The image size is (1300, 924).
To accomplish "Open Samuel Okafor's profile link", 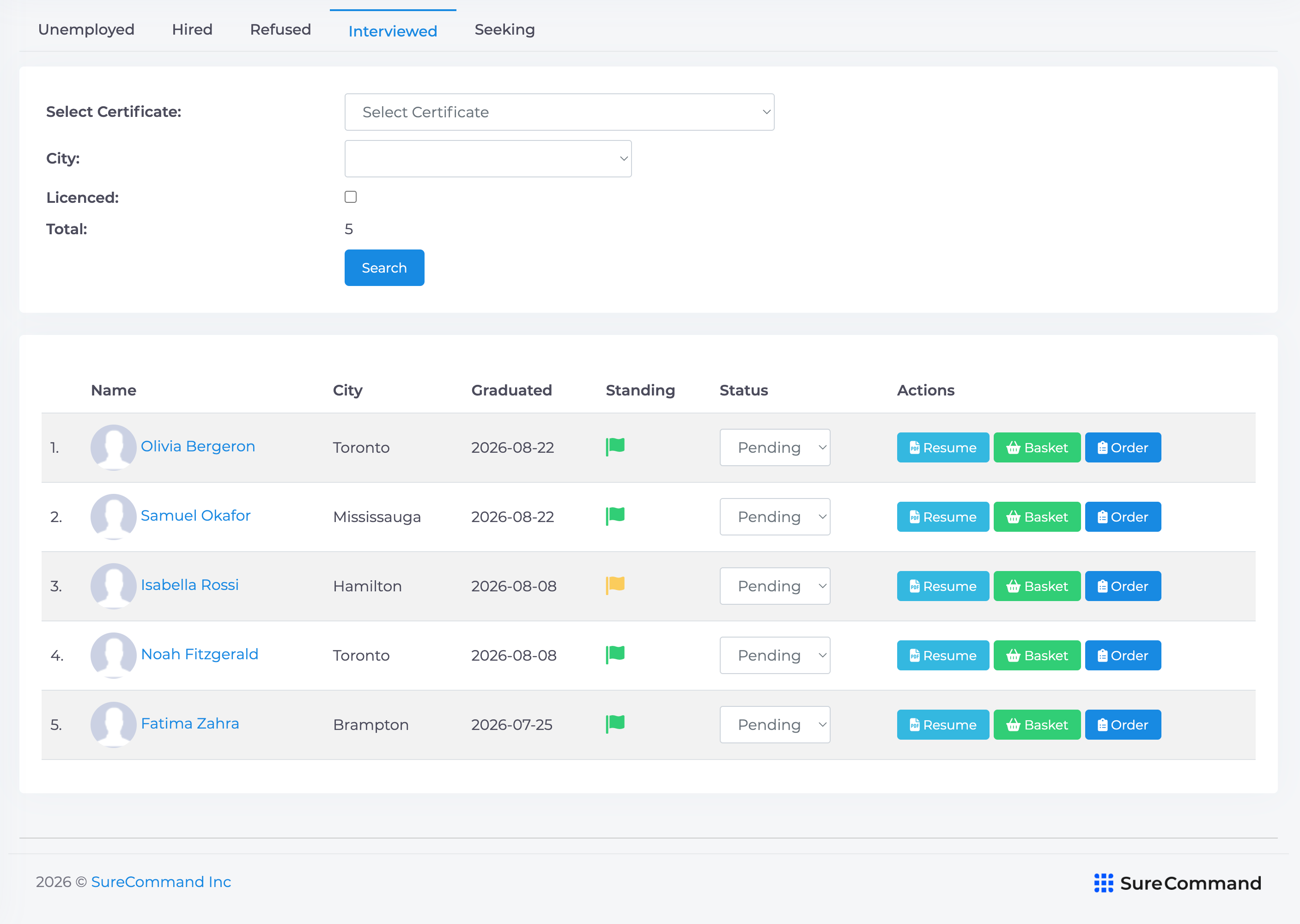I will 195,516.
